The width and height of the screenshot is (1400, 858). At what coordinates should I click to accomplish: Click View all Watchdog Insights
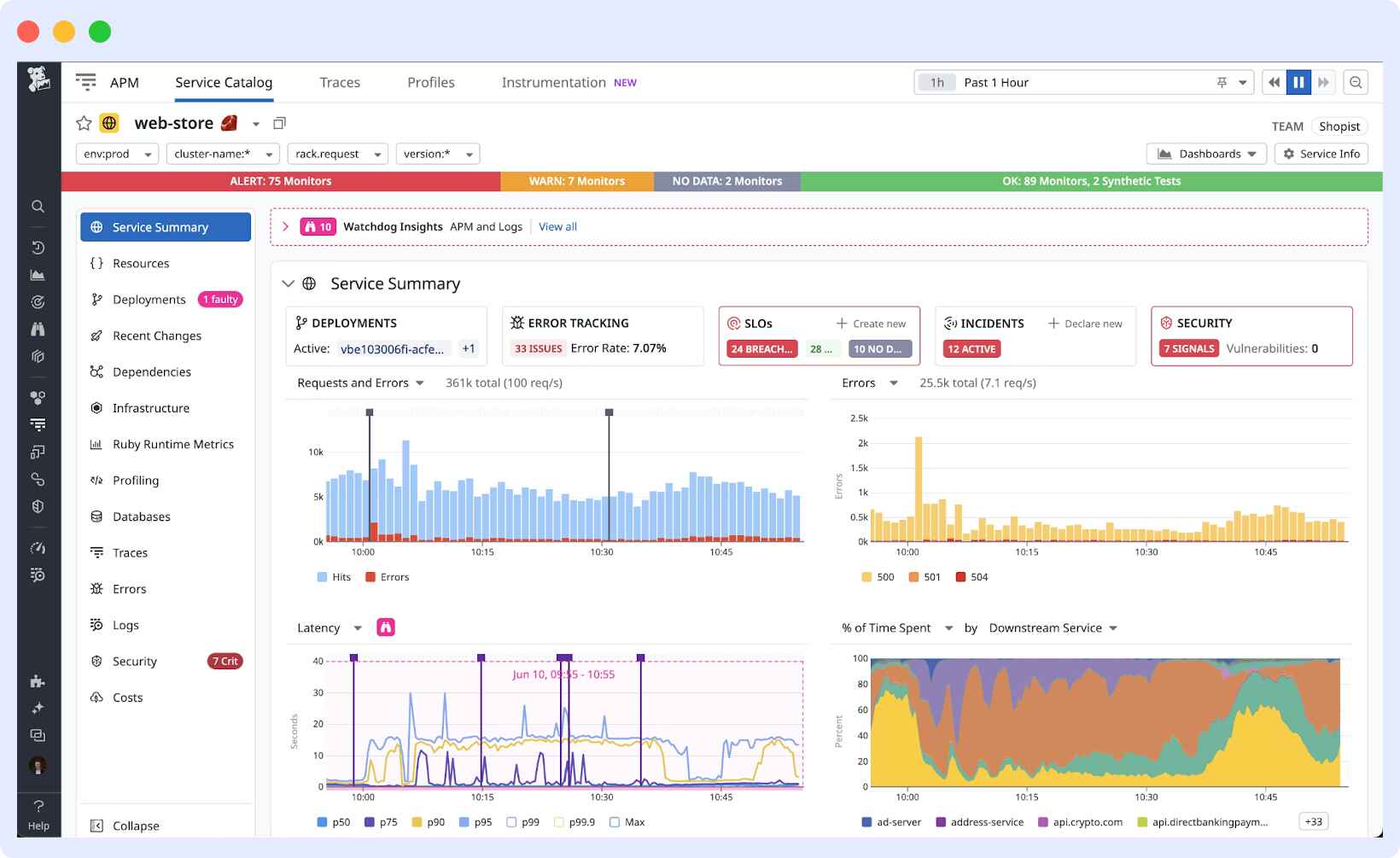click(557, 226)
